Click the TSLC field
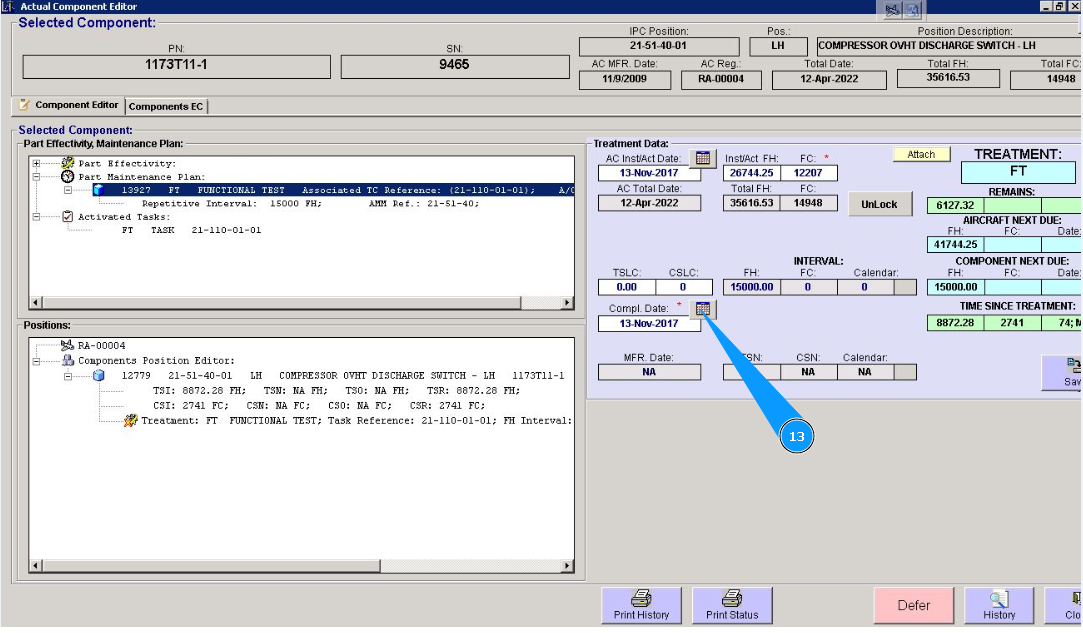The image size is (1083, 633). pos(626,287)
